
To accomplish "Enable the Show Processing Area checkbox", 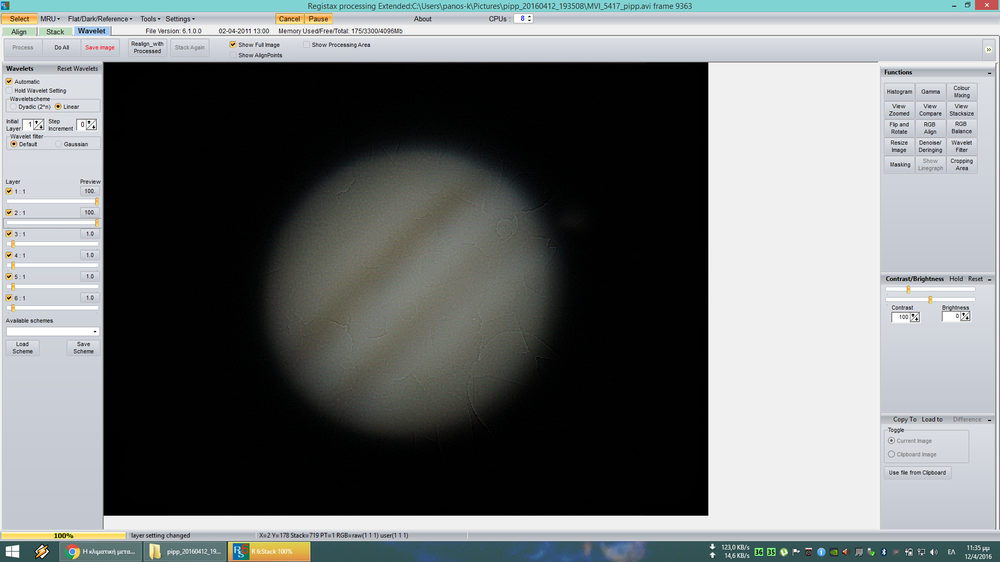I will 306,45.
